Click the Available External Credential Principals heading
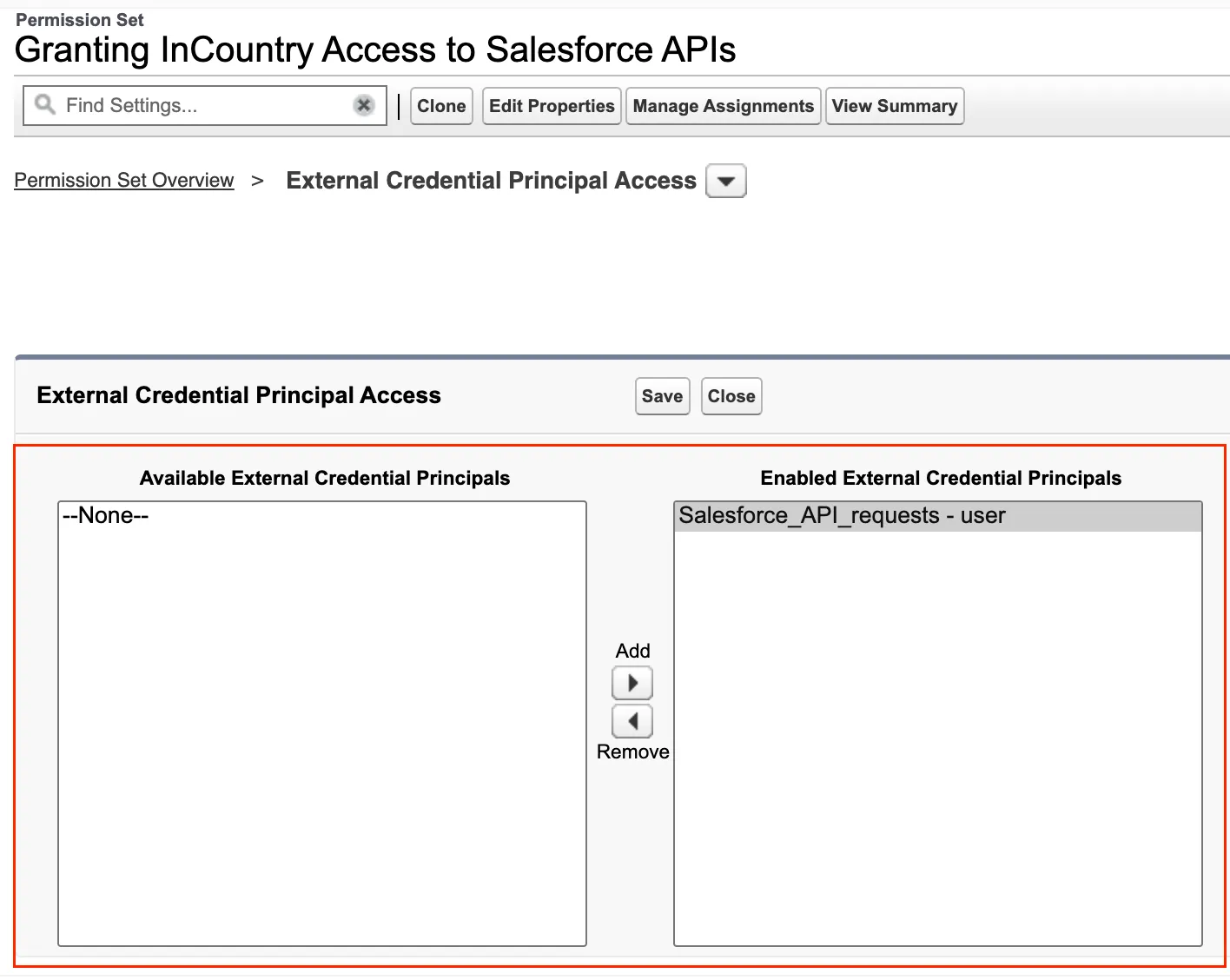The image size is (1230, 980). click(x=325, y=478)
